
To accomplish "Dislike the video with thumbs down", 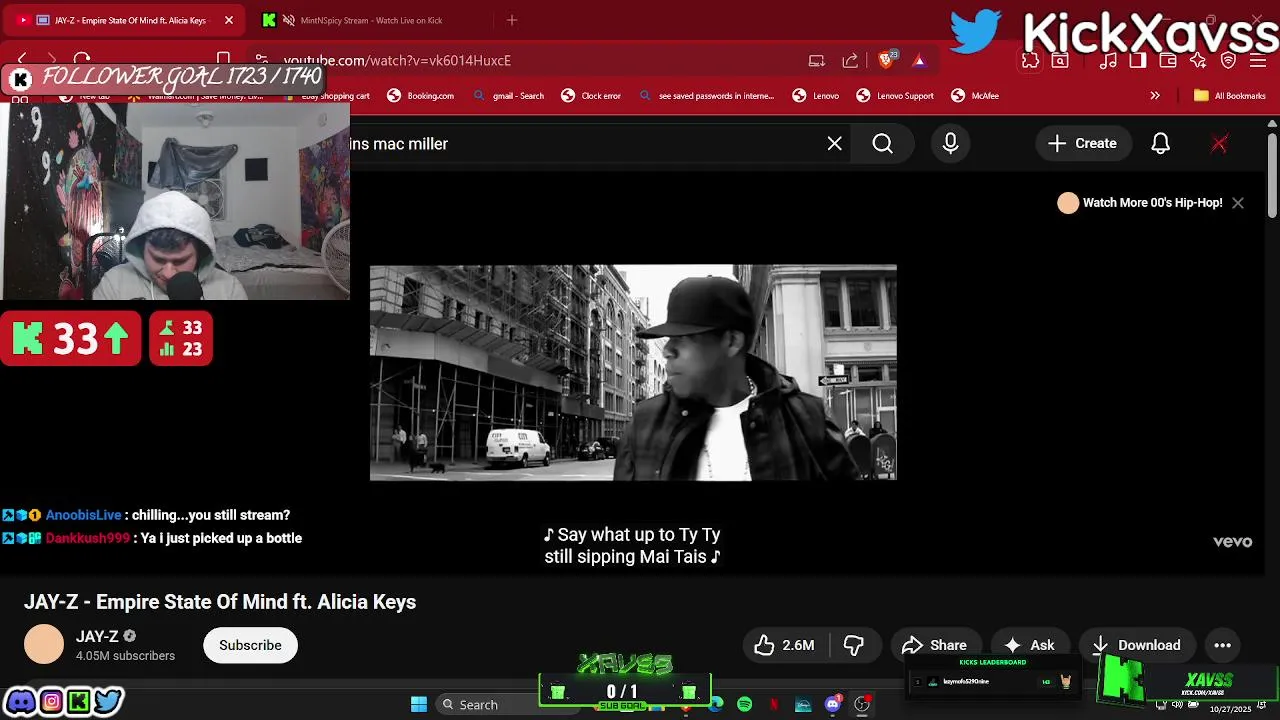I will [854, 645].
